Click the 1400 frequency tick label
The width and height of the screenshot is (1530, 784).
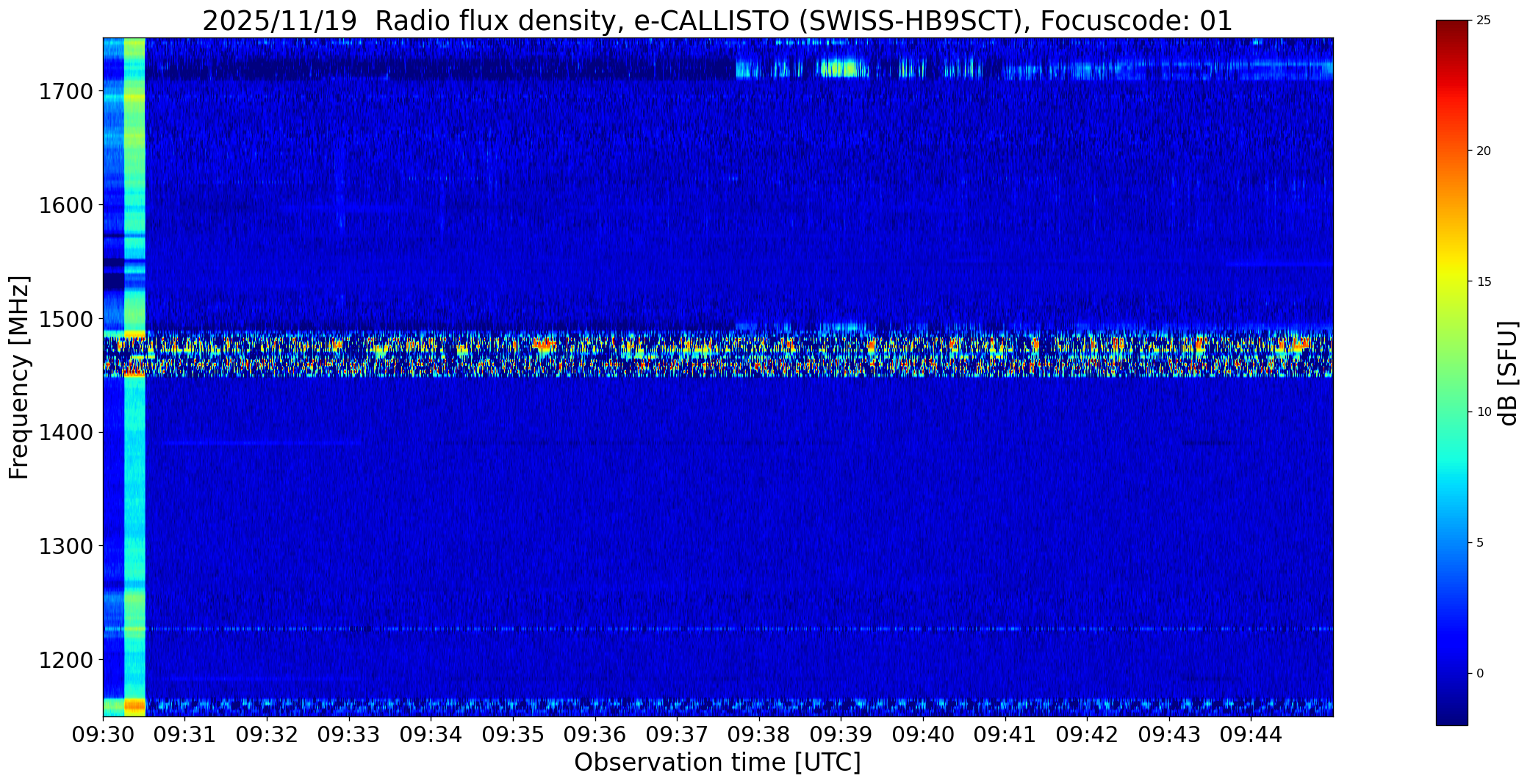point(65,432)
